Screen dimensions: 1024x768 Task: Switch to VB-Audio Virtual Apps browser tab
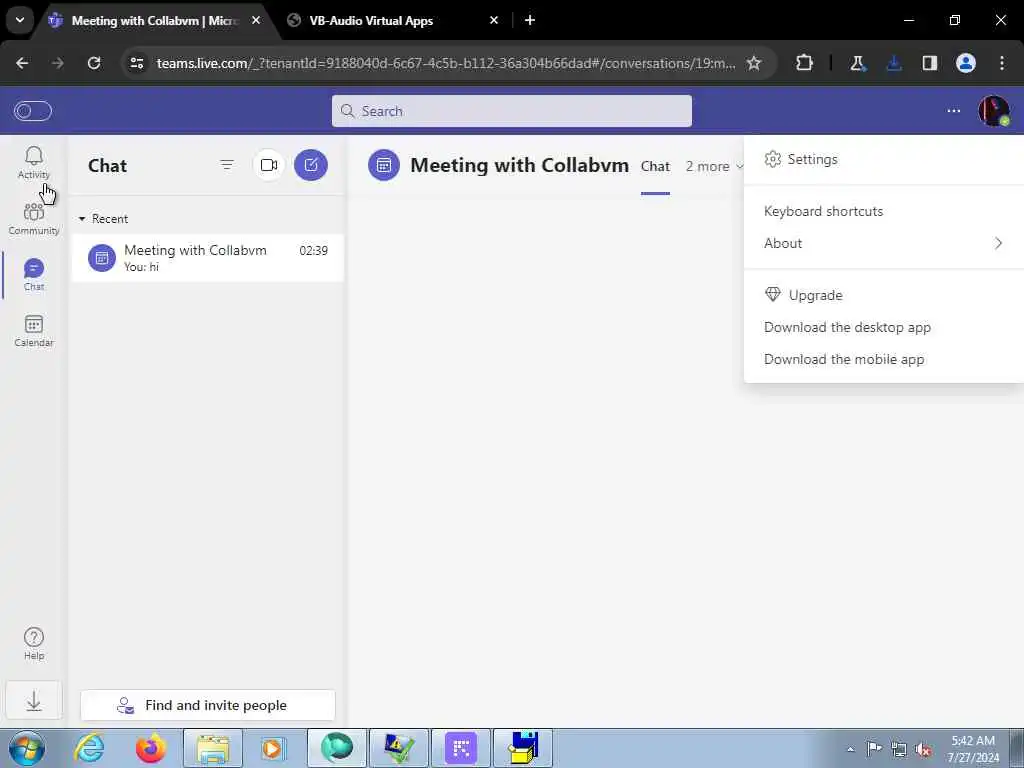[392, 20]
